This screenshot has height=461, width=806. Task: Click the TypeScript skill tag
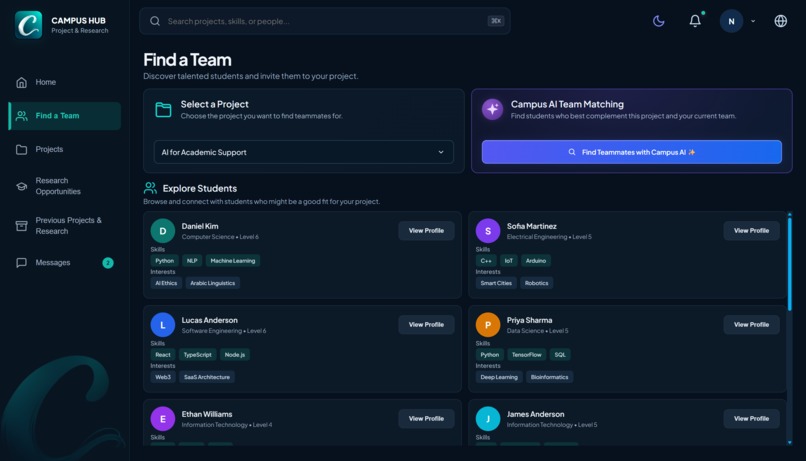[x=197, y=355]
